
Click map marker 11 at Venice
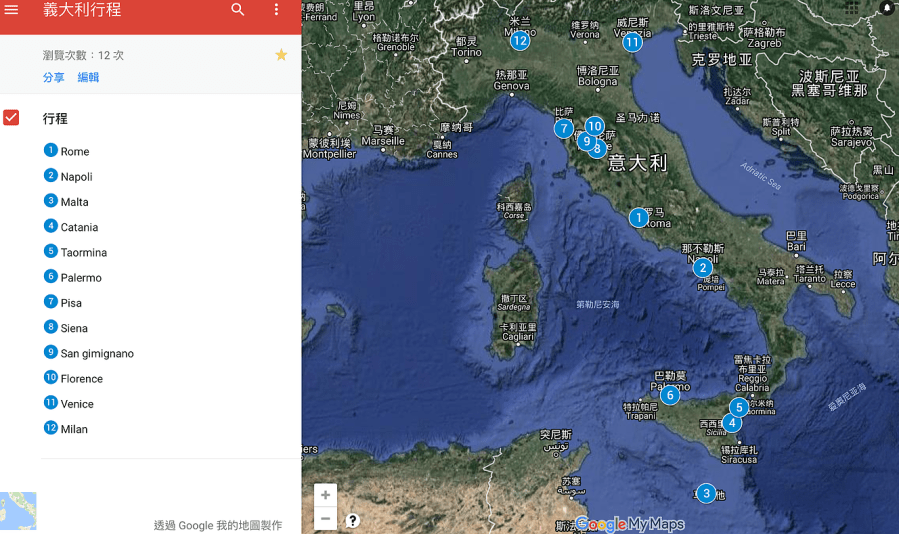[632, 42]
